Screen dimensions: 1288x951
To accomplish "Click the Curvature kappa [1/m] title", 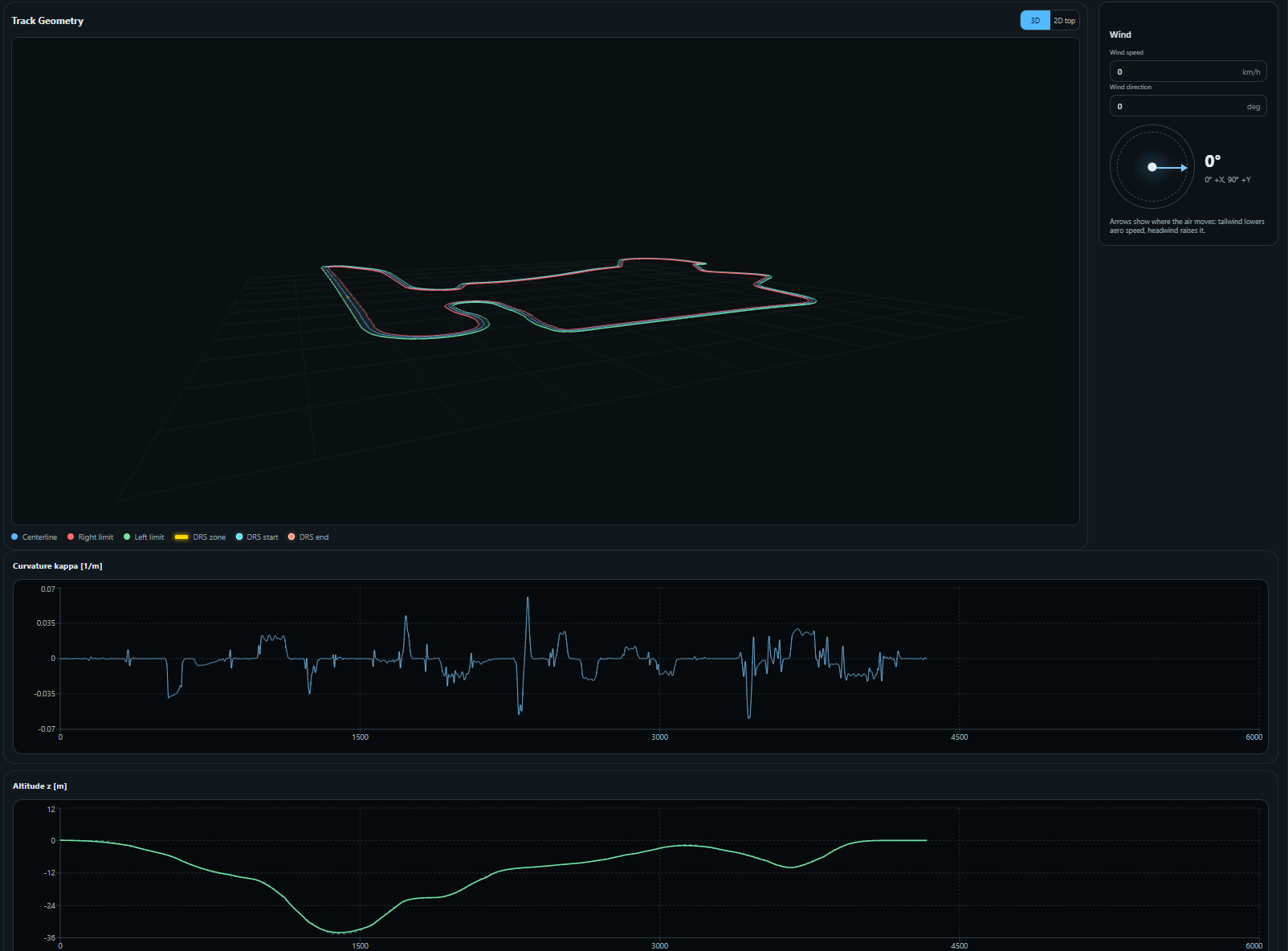I will tap(58, 566).
